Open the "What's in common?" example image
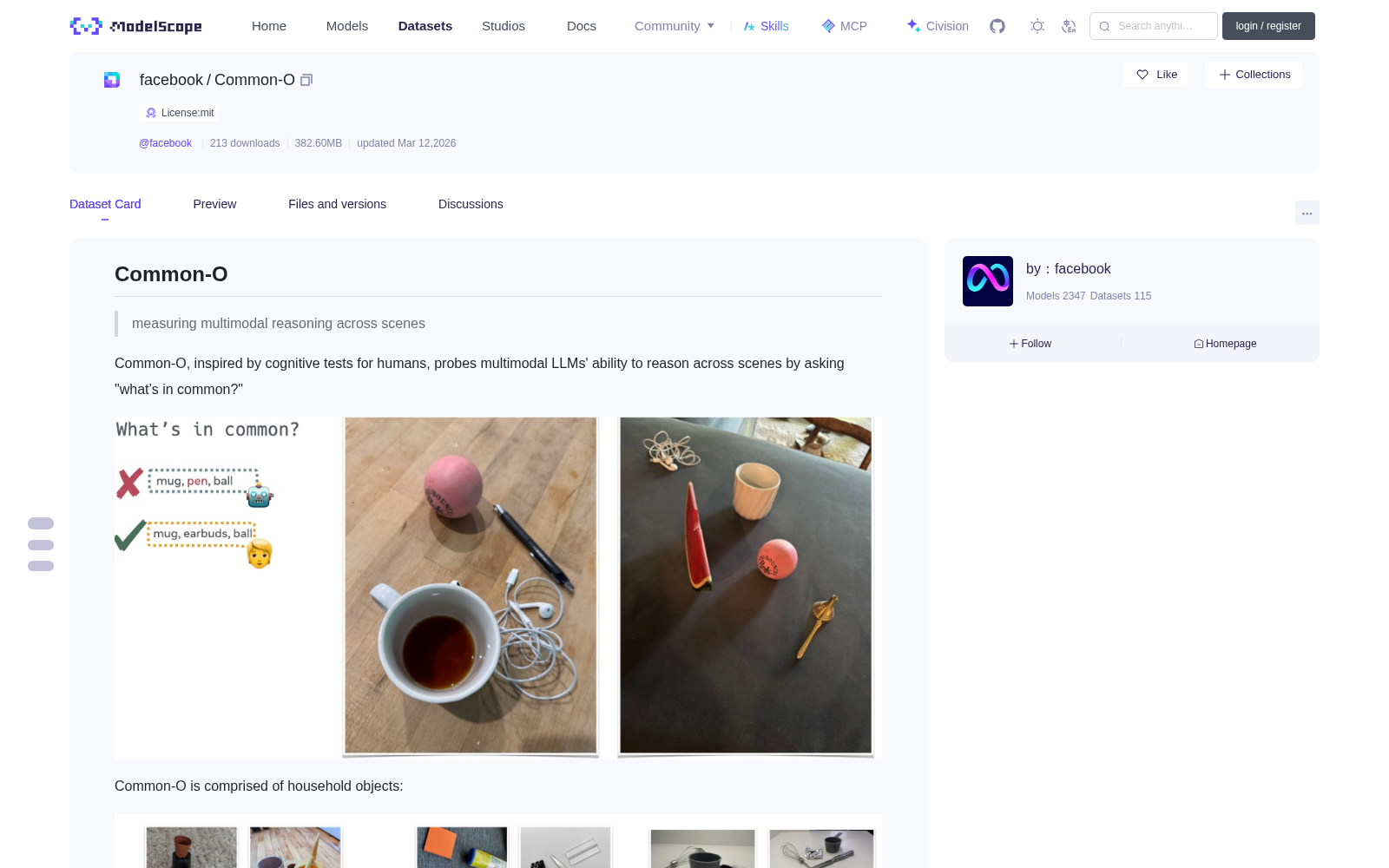 point(498,588)
